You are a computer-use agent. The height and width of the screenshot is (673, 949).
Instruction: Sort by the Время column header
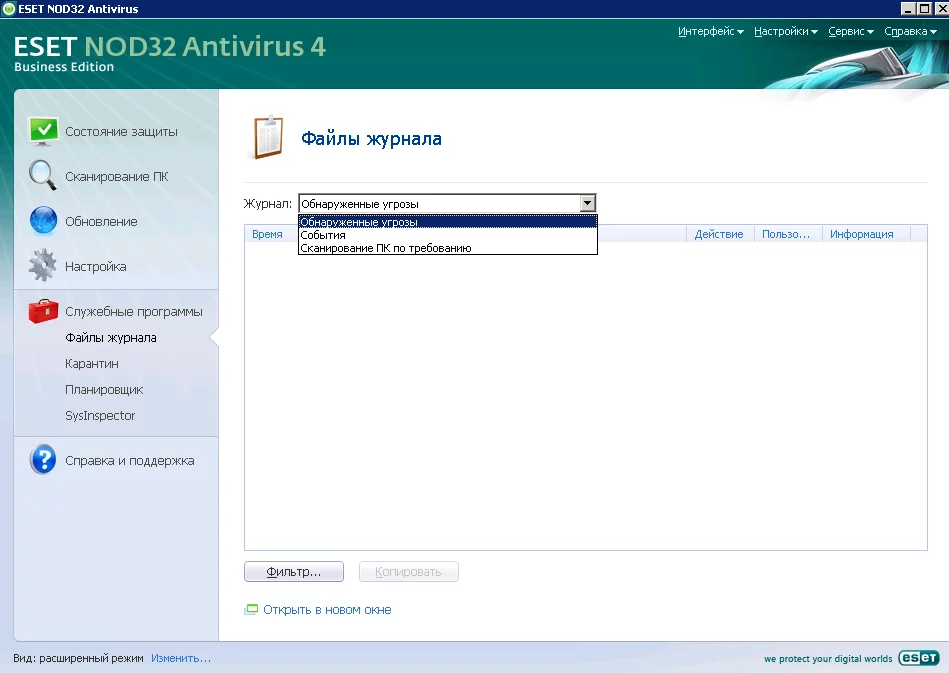(271, 234)
